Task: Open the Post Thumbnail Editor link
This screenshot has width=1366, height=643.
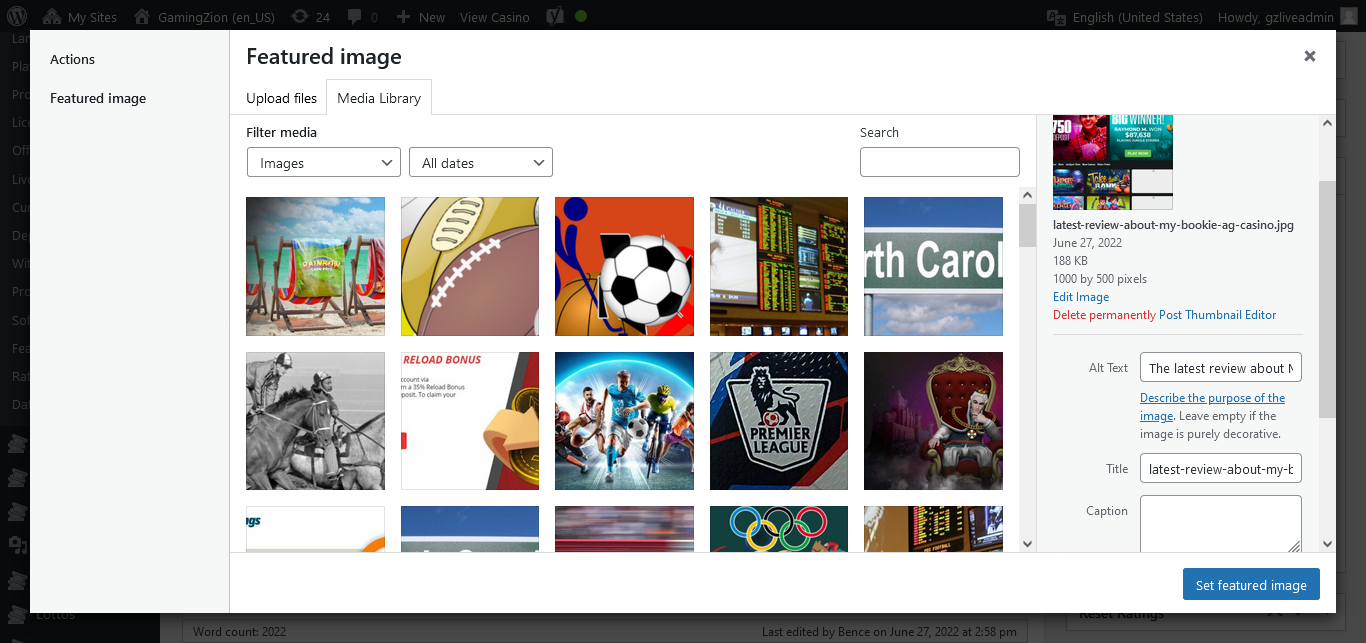Action: [x=1217, y=315]
